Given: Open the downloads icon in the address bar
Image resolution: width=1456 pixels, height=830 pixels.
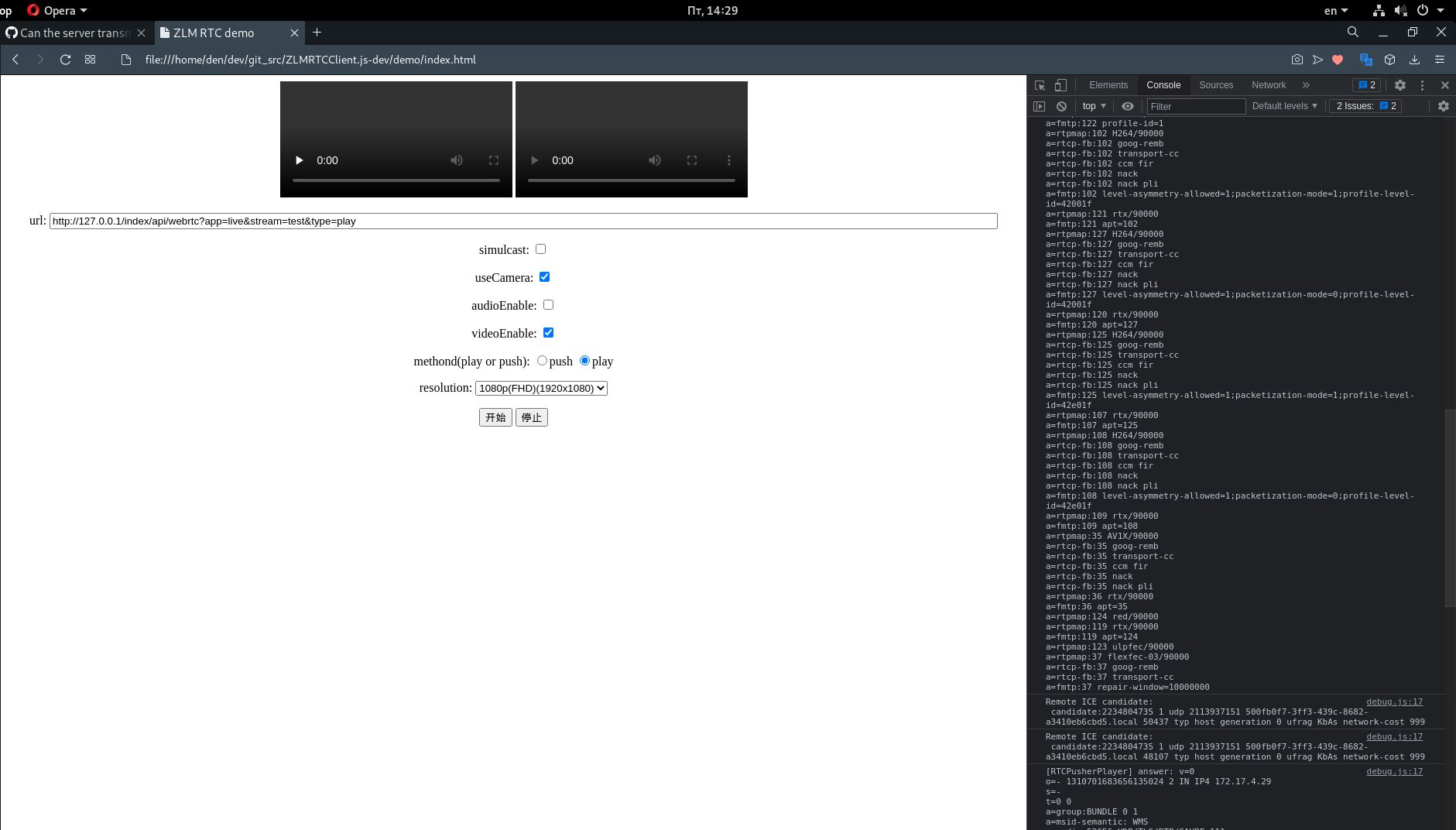Looking at the screenshot, I should click(1414, 60).
